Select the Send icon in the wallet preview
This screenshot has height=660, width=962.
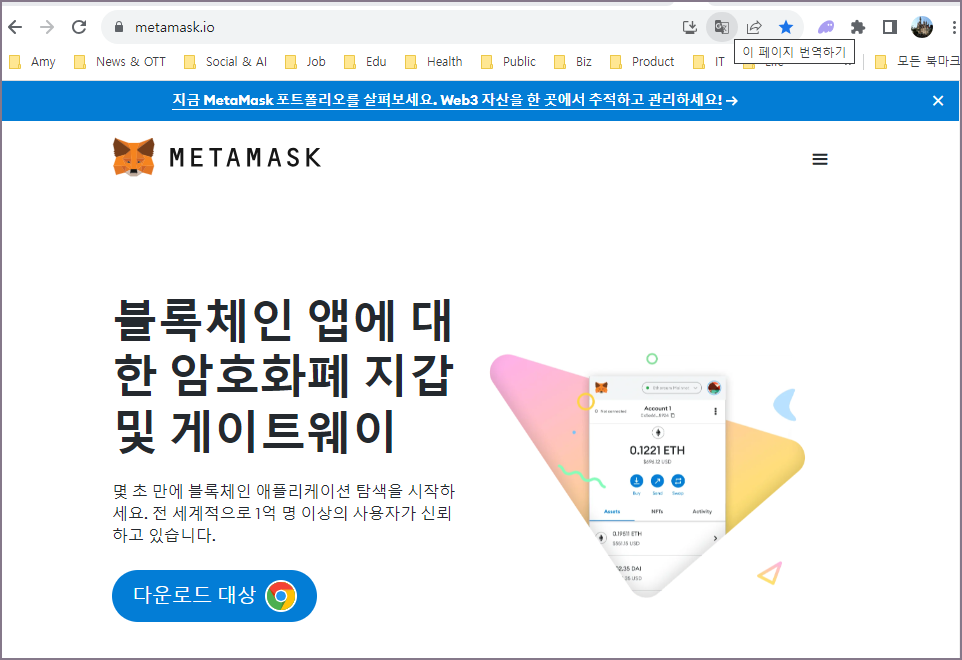coord(657,481)
